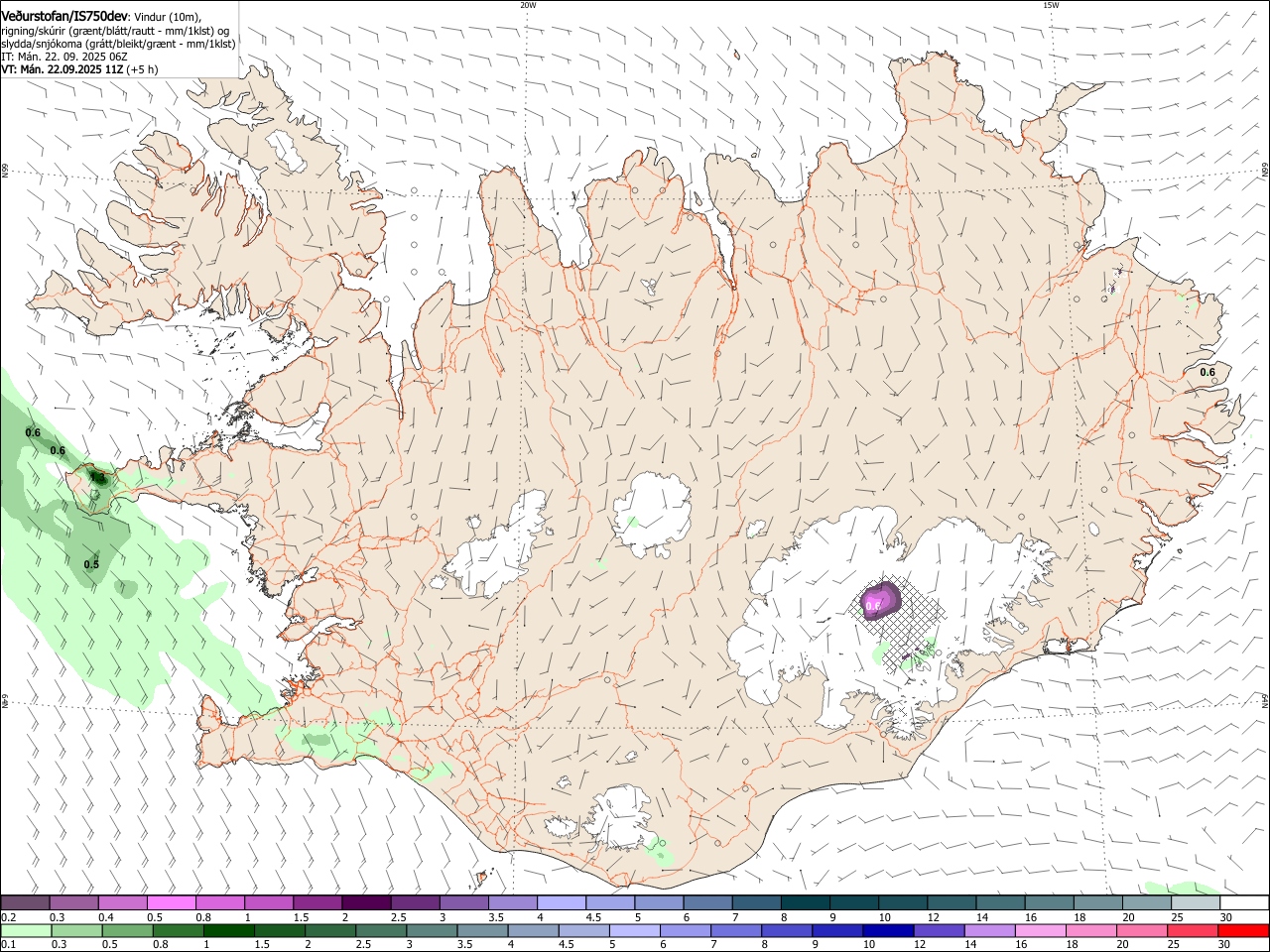Screen dimensions: 1270x952
Task: Click the 'VT: Mán. 22.09.2025 11Z (+5 h)' line
Action: (79, 69)
